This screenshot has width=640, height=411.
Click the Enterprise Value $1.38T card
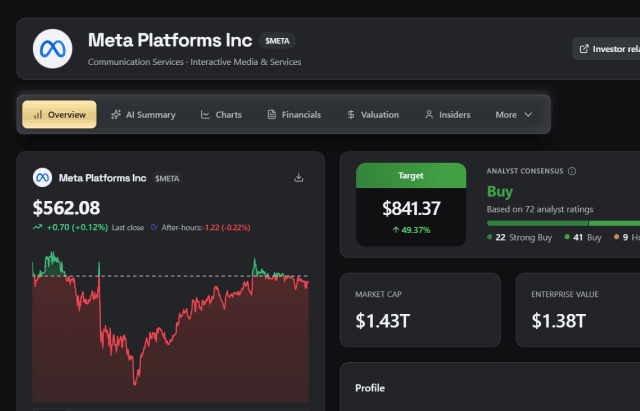578,310
